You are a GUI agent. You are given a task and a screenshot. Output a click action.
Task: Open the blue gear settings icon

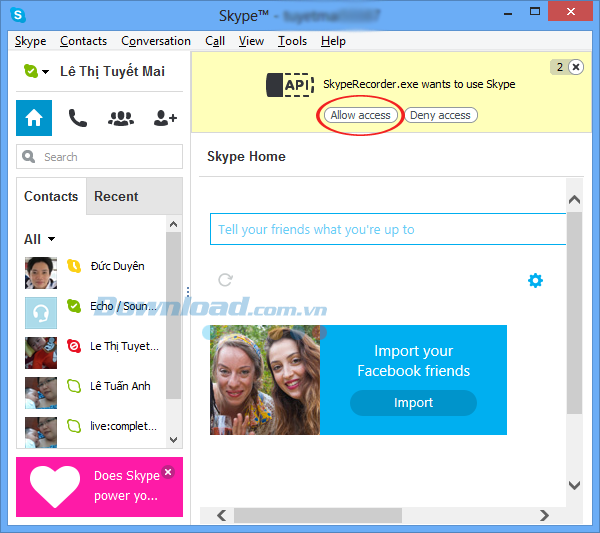click(x=535, y=280)
